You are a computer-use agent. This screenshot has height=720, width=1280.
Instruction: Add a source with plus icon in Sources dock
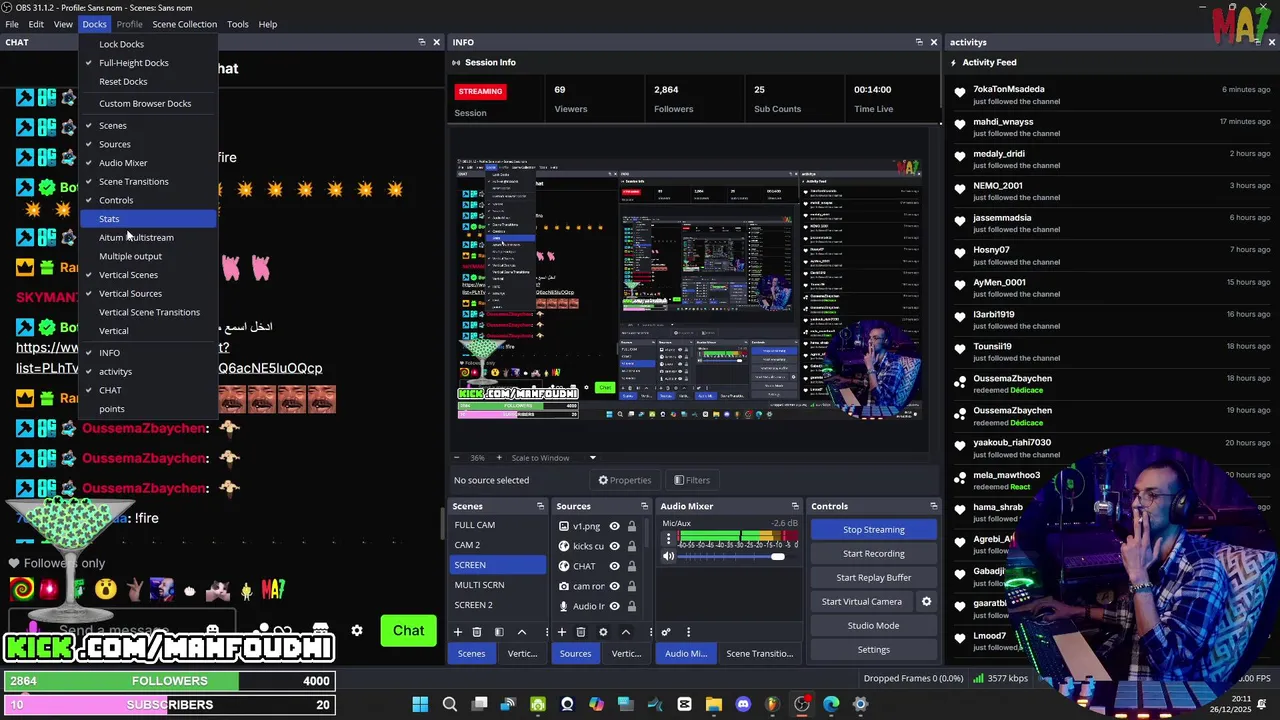[562, 632]
